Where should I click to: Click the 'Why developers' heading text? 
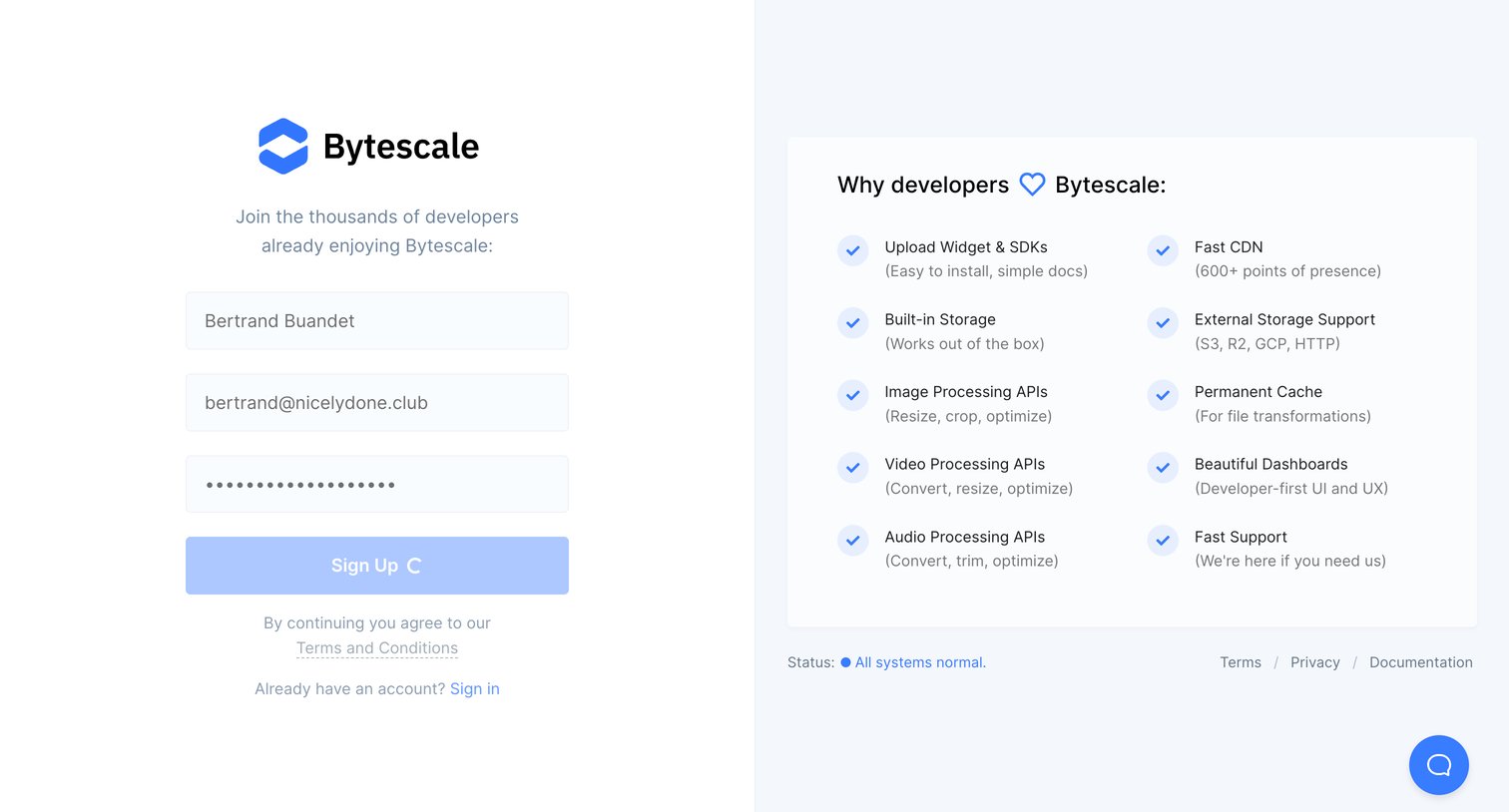coord(923,185)
